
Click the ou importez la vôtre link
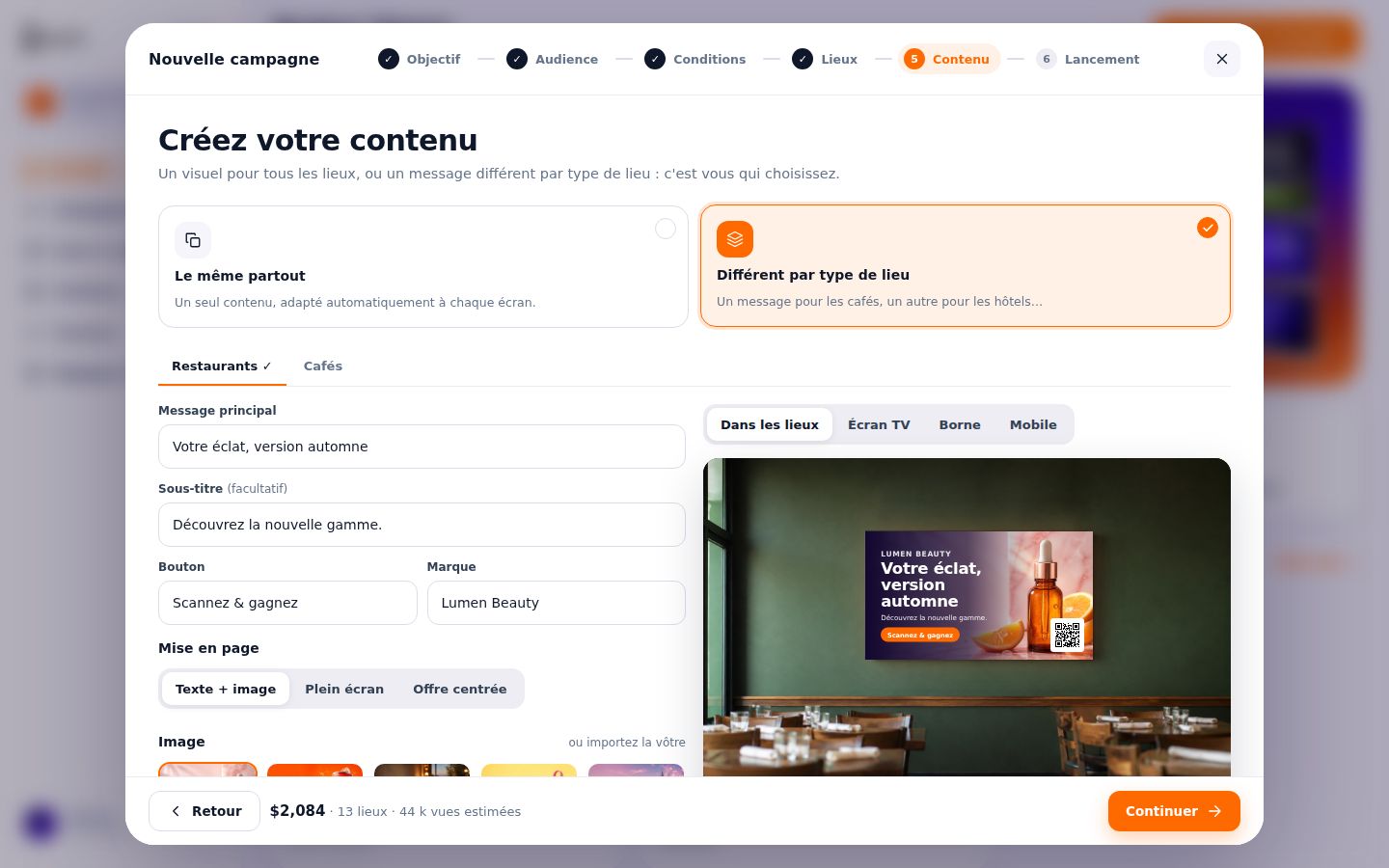click(x=627, y=743)
